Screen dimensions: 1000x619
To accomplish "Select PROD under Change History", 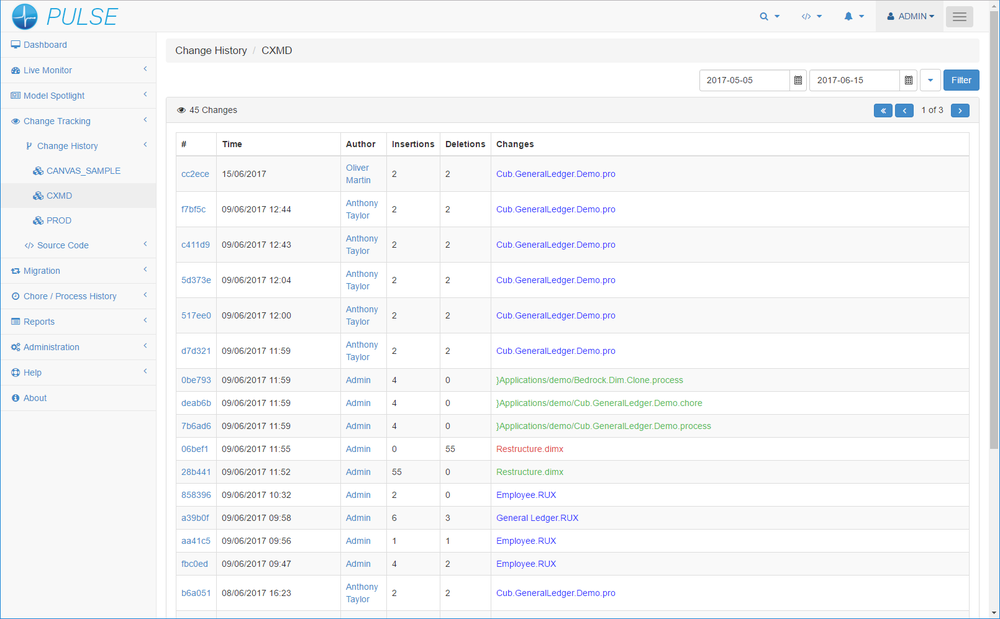I will (x=59, y=220).
